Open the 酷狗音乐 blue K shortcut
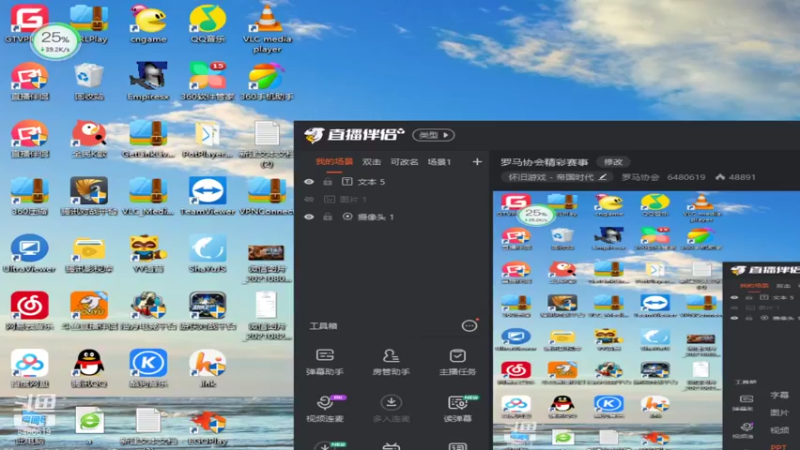 click(148, 368)
